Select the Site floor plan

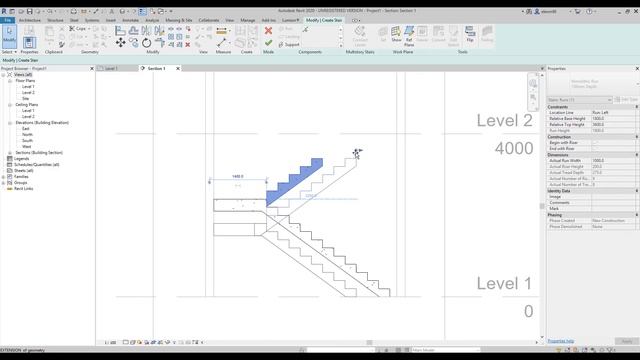tap(25, 99)
